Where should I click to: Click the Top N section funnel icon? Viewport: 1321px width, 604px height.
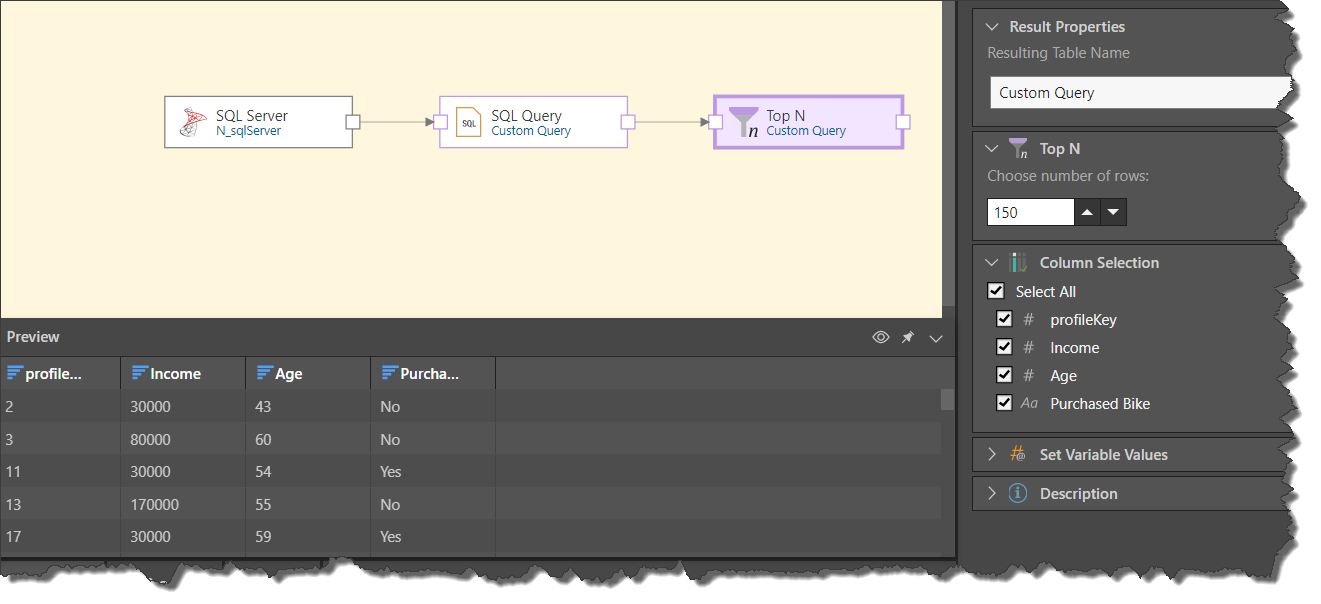(x=1018, y=149)
